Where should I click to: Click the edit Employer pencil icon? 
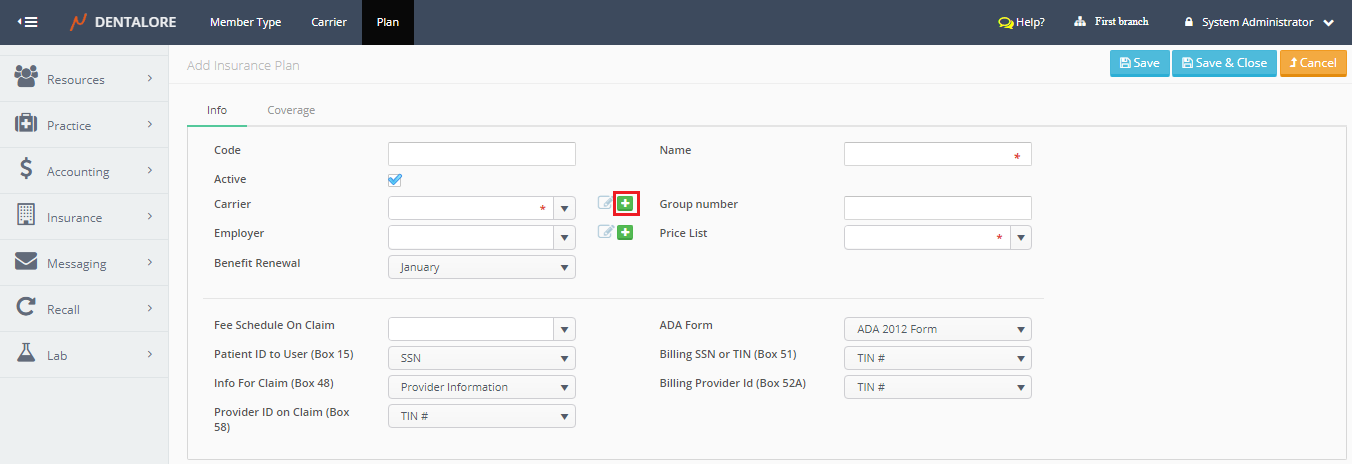[605, 233]
